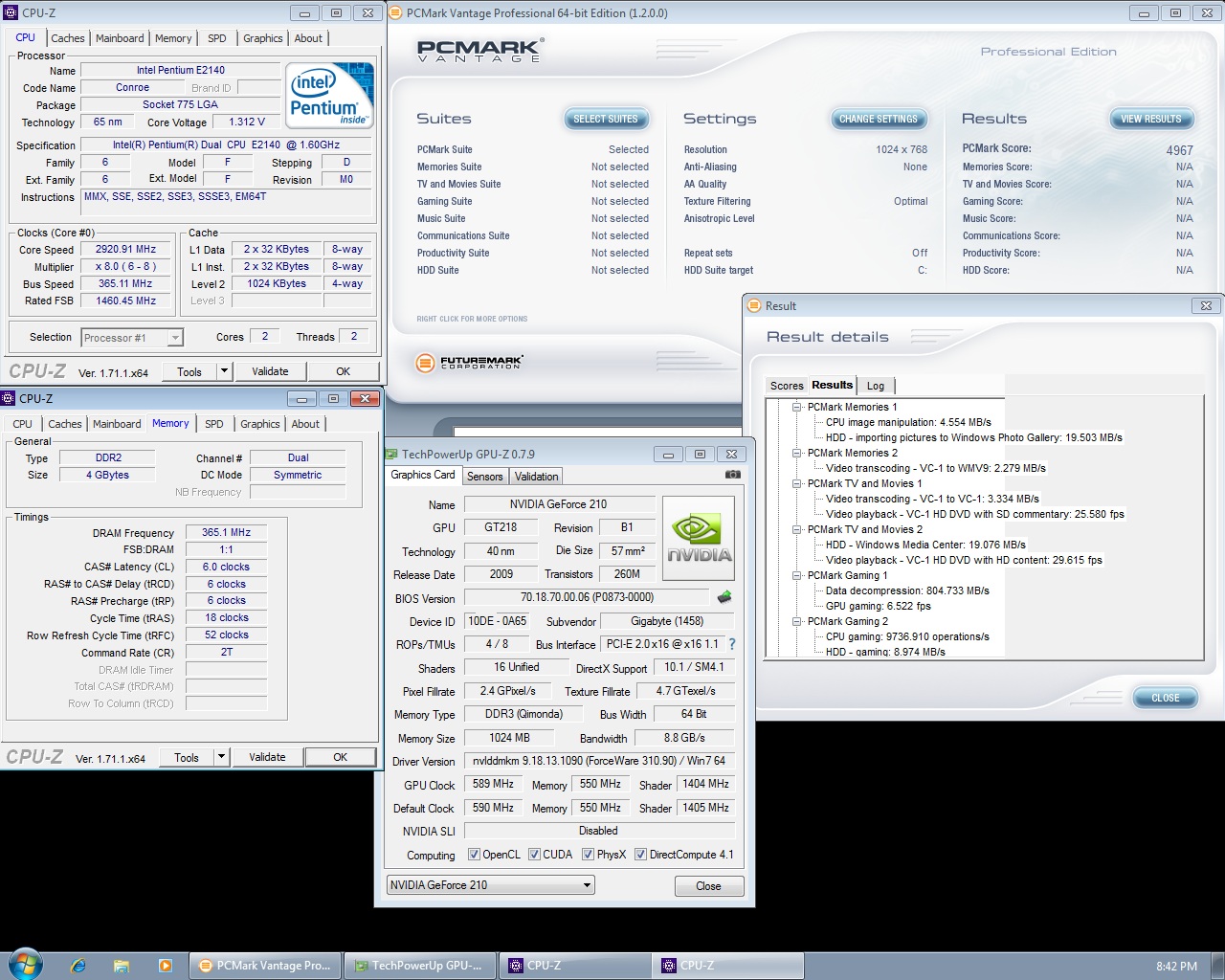Launch Internet Explorer from the taskbar

coord(78,966)
